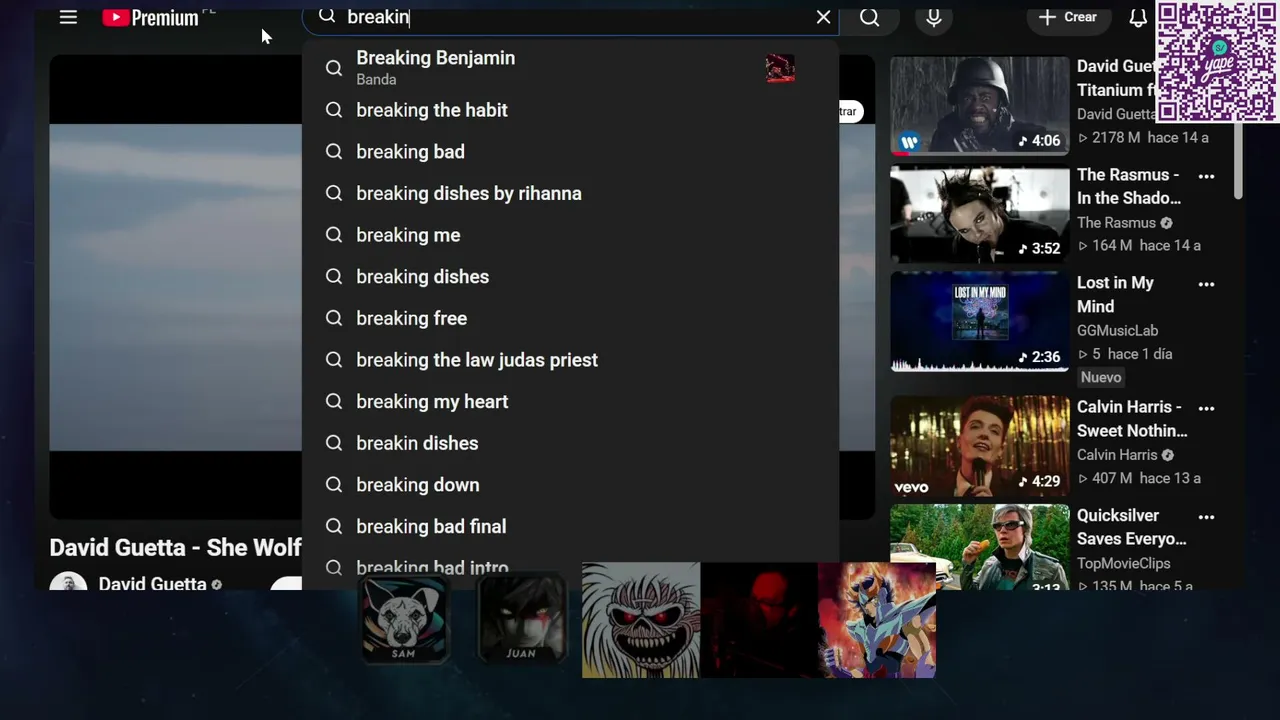Open options menu for The Rasmus video

click(x=1206, y=177)
